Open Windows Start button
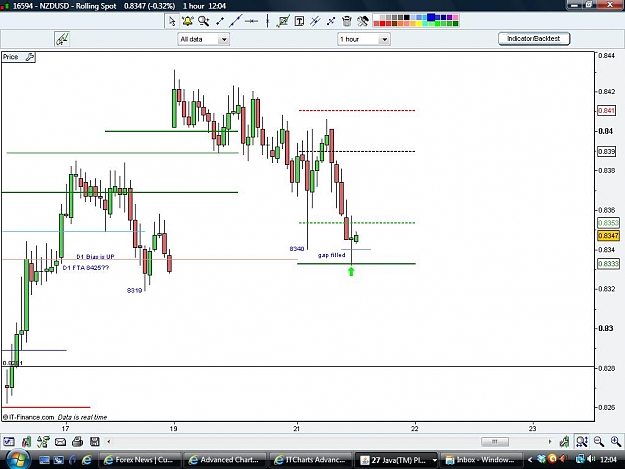625x469 pixels. [x=17, y=460]
